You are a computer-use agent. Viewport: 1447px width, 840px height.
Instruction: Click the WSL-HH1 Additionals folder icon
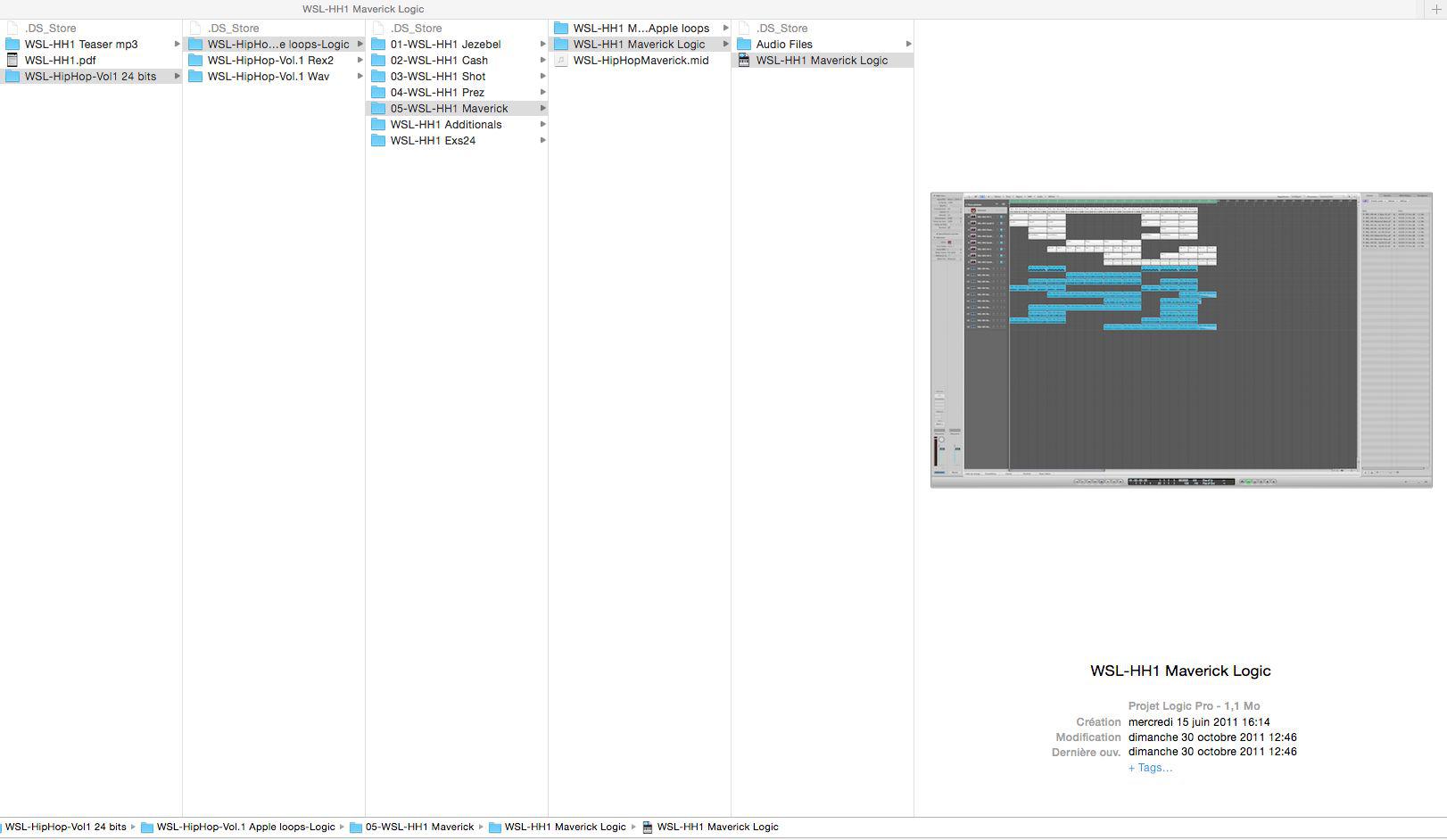378,124
